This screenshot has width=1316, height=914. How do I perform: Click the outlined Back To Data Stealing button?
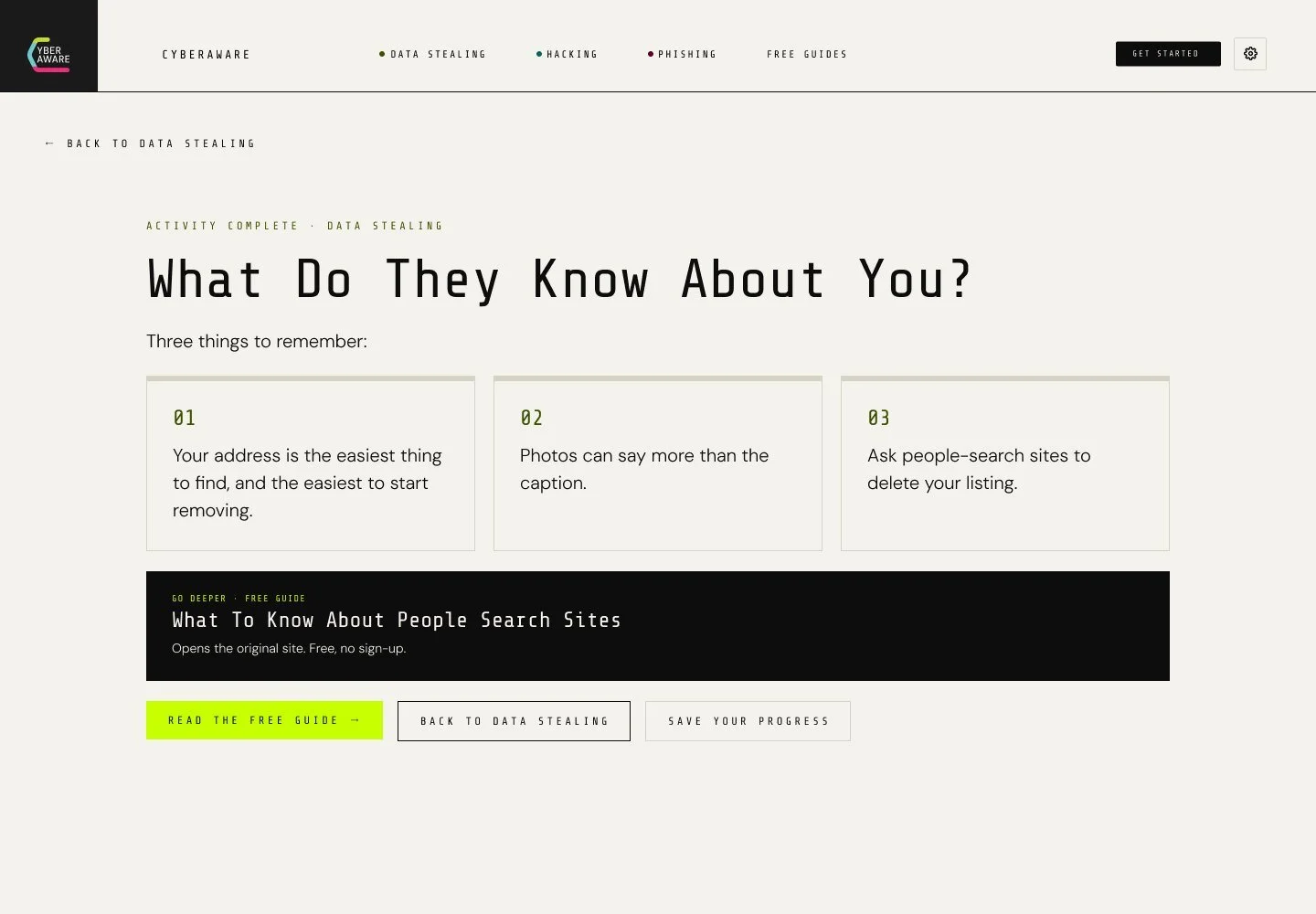[514, 721]
